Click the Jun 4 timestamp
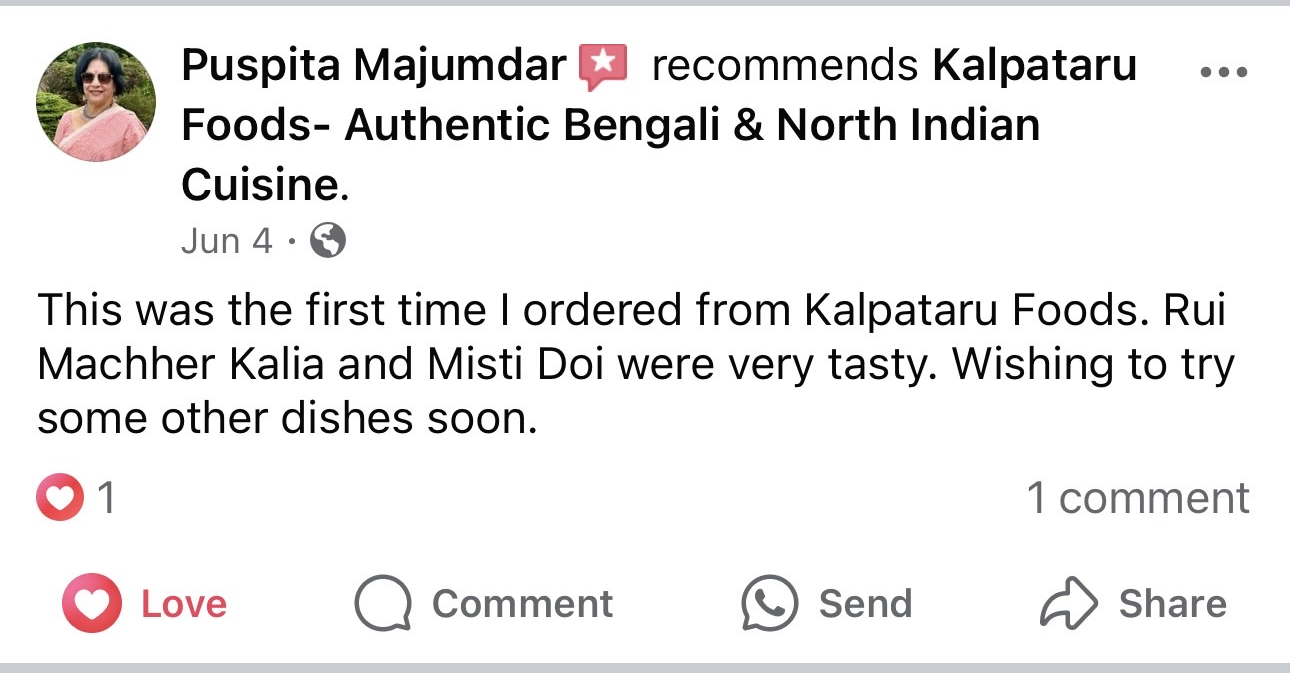 pos(227,241)
